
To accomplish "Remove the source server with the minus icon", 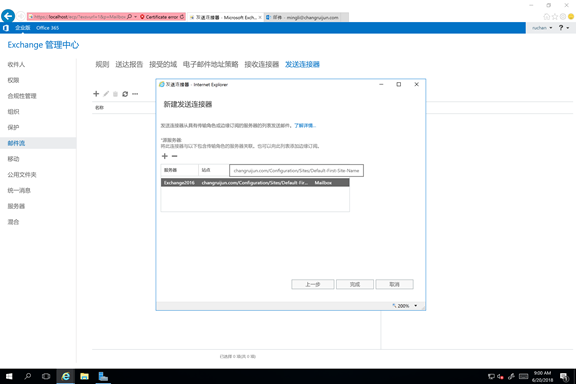I will pos(174,156).
